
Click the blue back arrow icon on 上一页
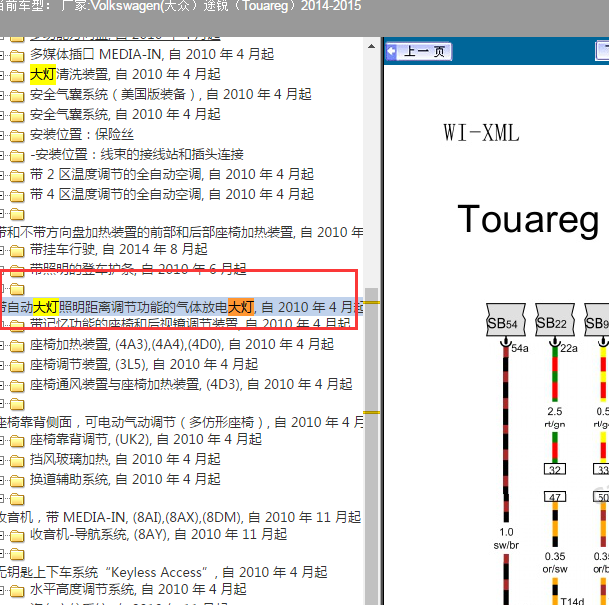pyautogui.click(x=392, y=51)
